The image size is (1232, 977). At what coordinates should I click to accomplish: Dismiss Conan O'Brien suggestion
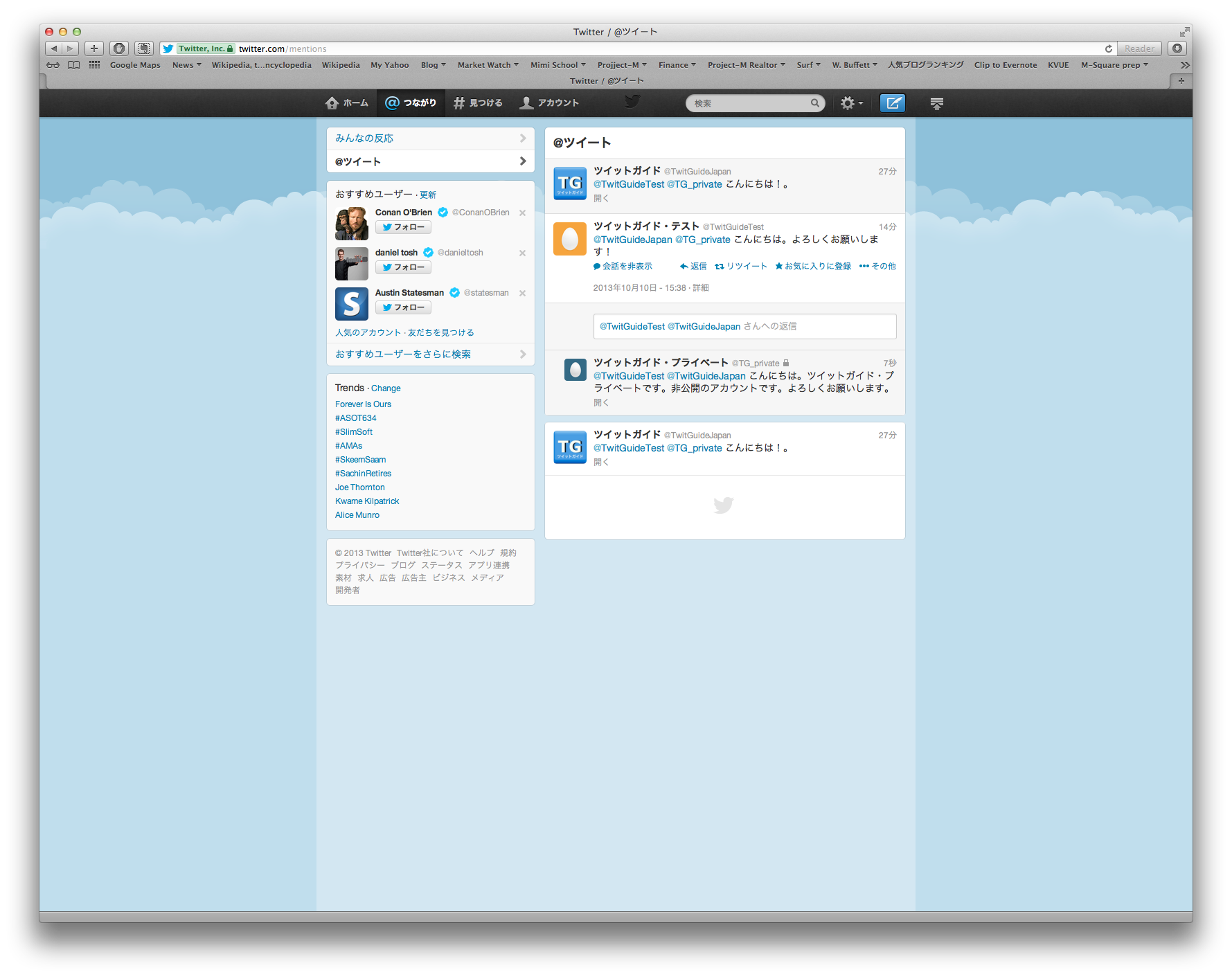[523, 213]
